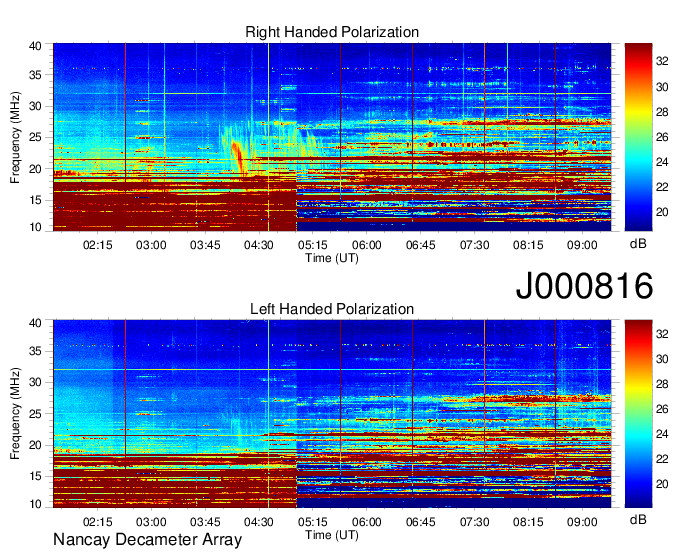This screenshot has height=552, width=680.
Task: Click the 'Right Handed Polarization' plot title
Action: pos(332,32)
